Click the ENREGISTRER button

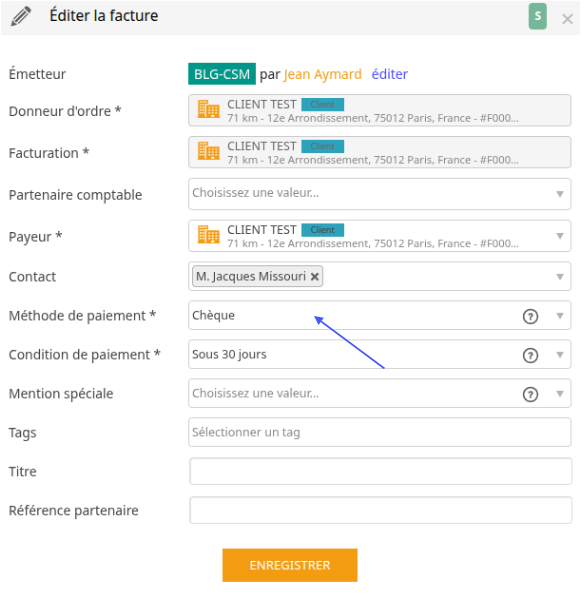pyautogui.click(x=290, y=565)
